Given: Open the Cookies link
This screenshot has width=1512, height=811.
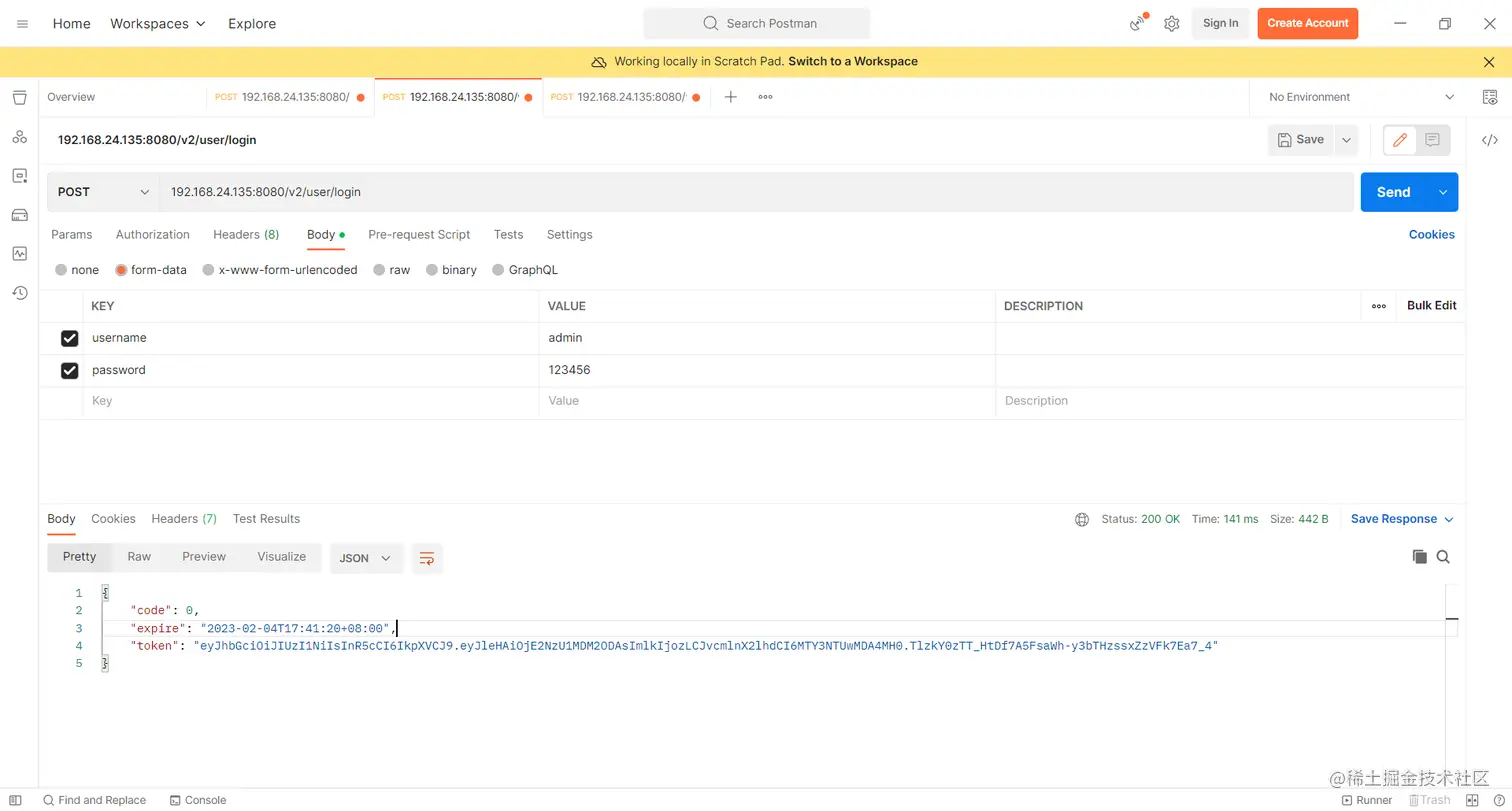Looking at the screenshot, I should point(1431,234).
